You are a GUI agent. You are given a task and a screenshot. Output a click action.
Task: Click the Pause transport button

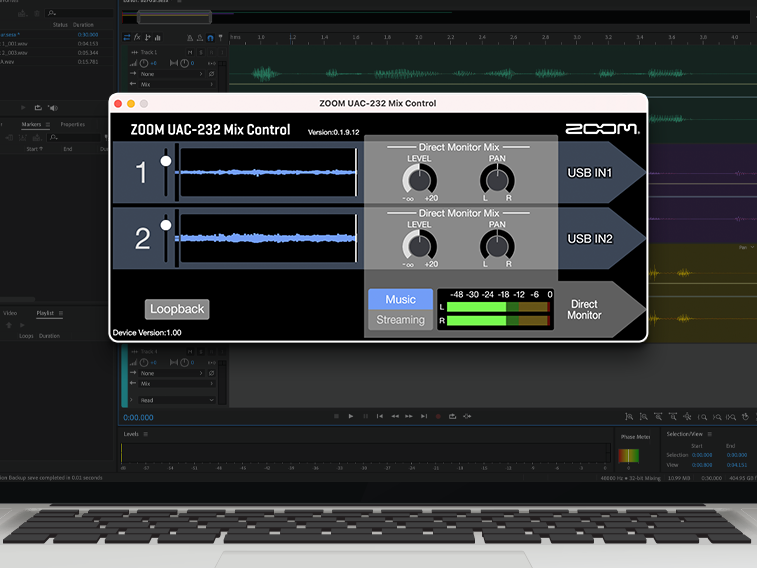point(365,416)
